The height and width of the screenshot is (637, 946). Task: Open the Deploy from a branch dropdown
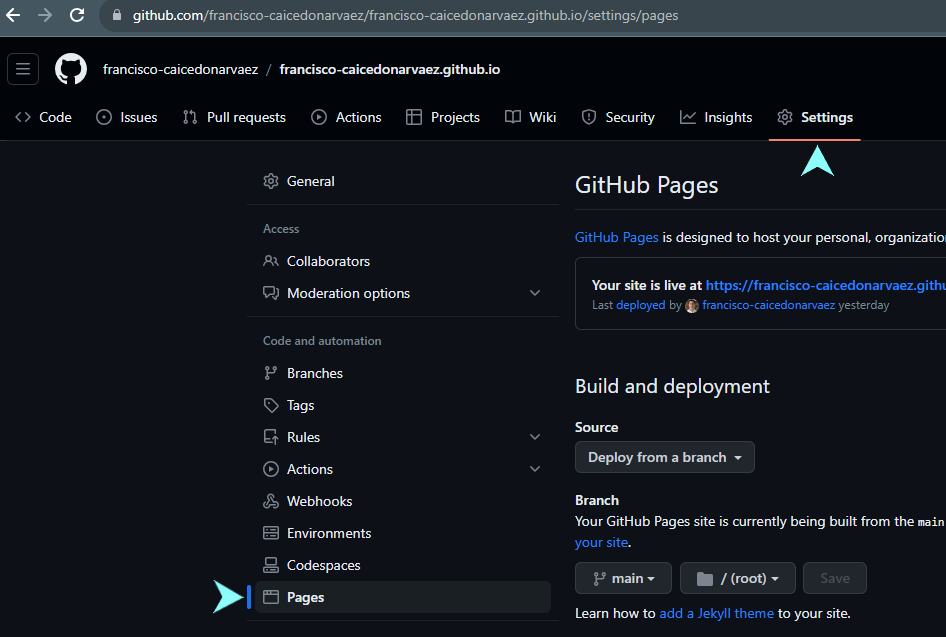pos(665,457)
